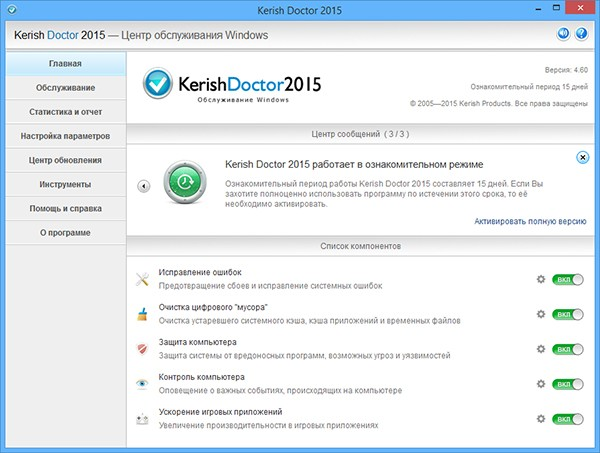Click the Версия: 4.60 text

[x=566, y=70]
